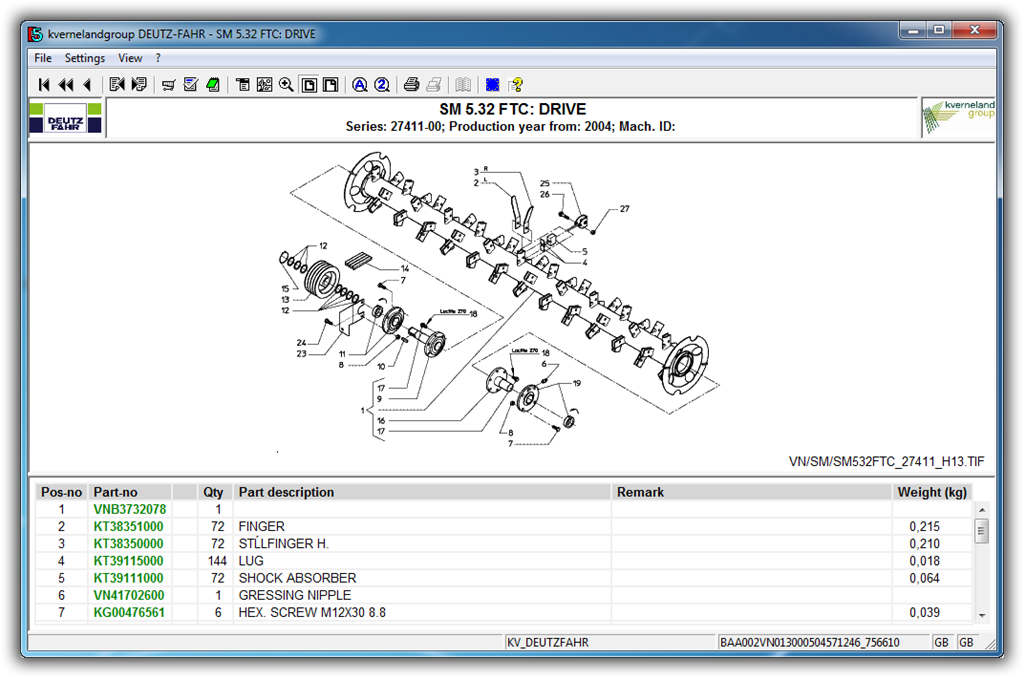Toggle the second page layout icon
Viewport: 1024px width, 678px height.
click(x=331, y=85)
